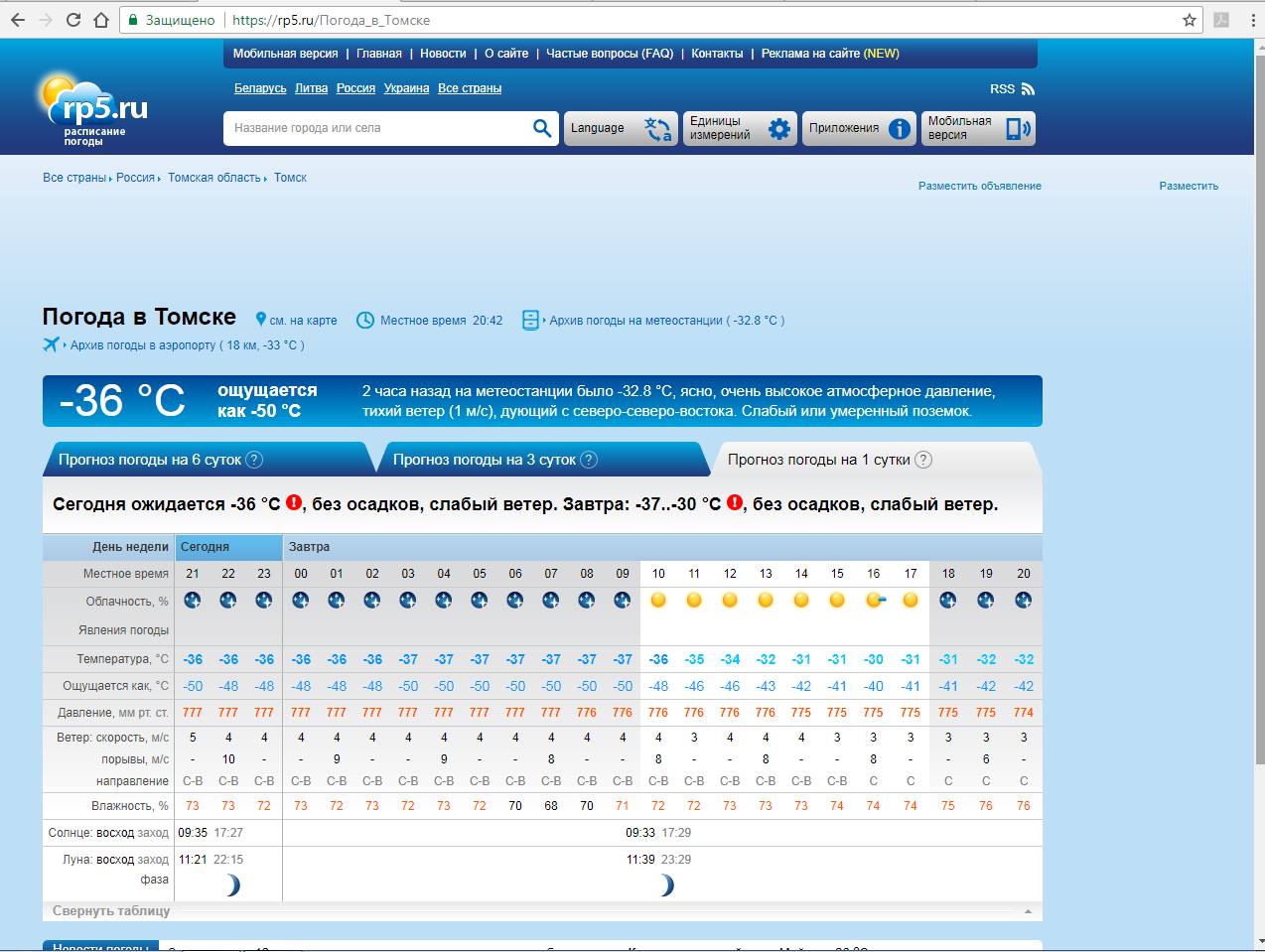
Task: Switch to 6-day forecast tab
Action: (x=150, y=460)
